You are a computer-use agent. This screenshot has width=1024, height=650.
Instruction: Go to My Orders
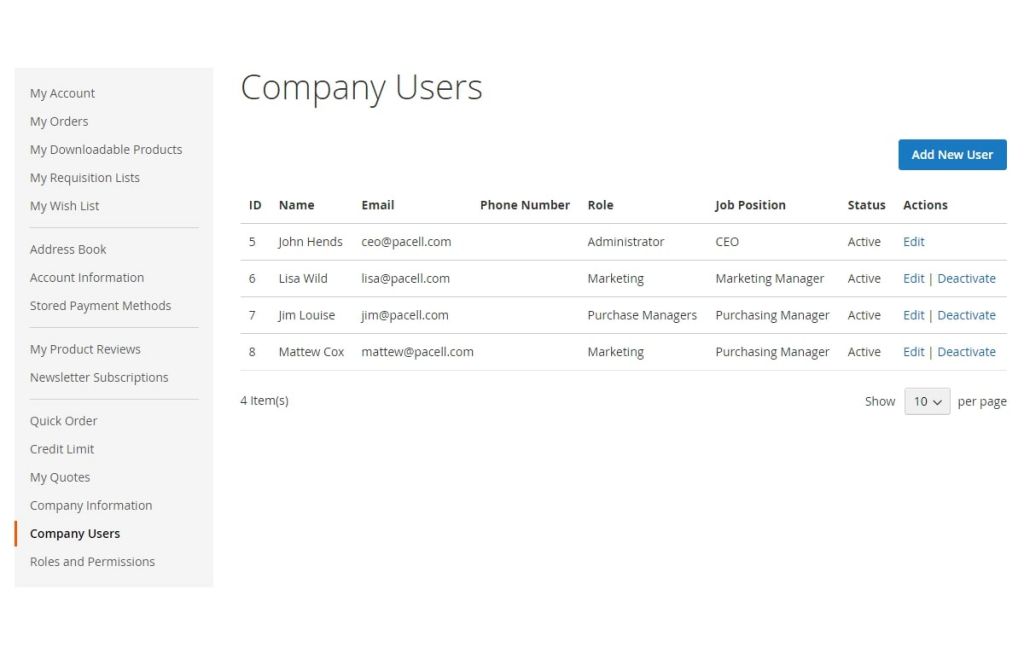click(x=59, y=122)
